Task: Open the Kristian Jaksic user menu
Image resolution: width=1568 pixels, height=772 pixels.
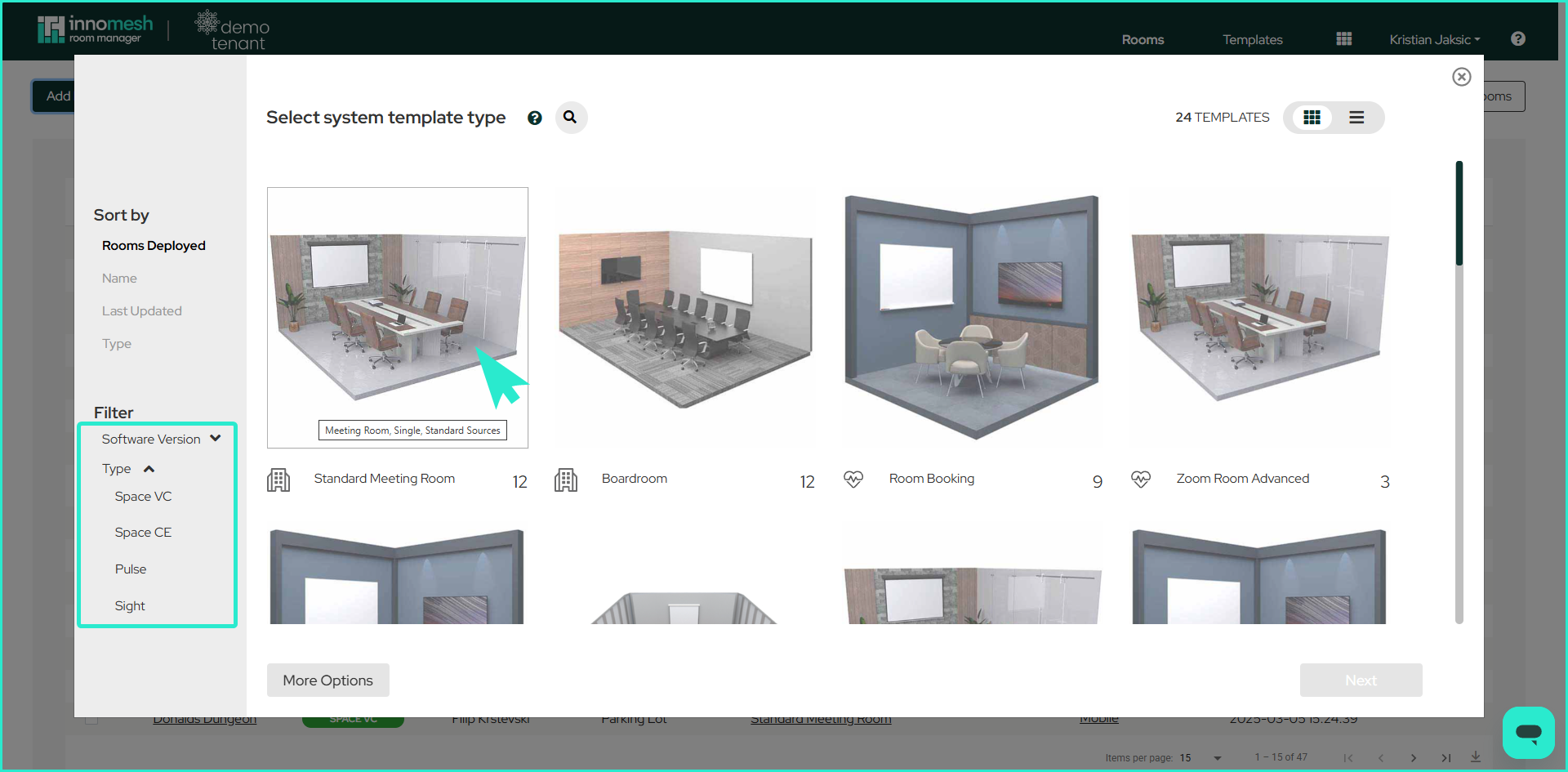Action: click(1435, 39)
